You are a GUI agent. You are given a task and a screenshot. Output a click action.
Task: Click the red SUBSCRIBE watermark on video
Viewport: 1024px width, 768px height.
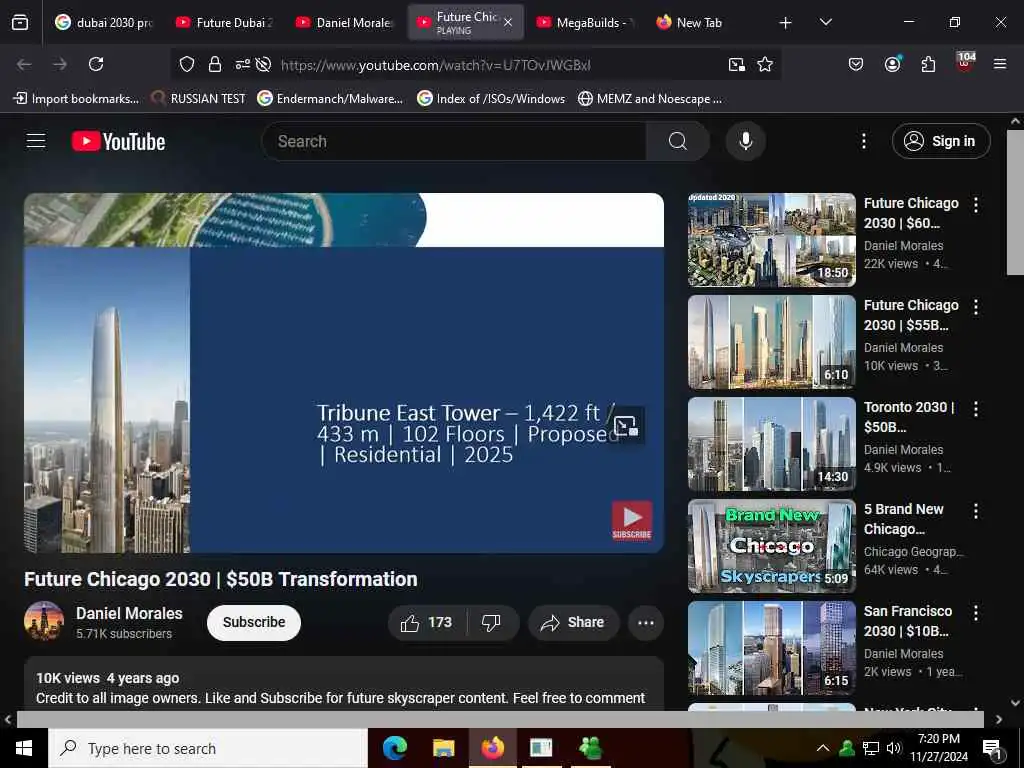coord(632,520)
